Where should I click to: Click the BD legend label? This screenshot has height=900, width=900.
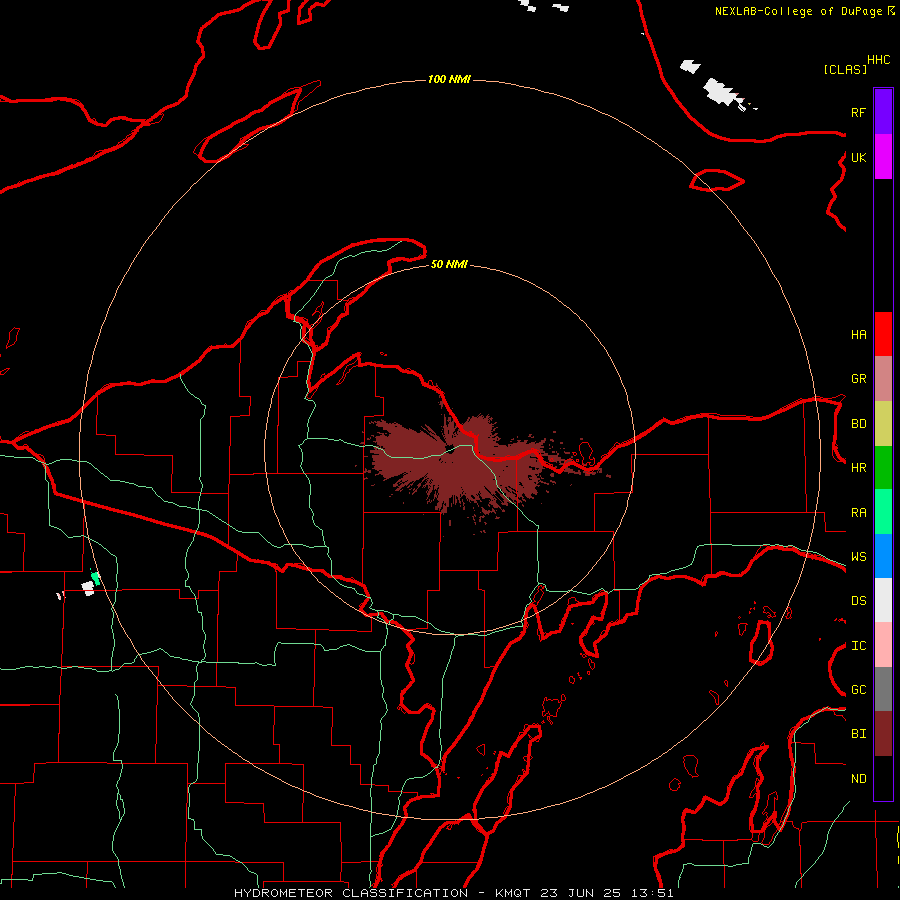858,424
